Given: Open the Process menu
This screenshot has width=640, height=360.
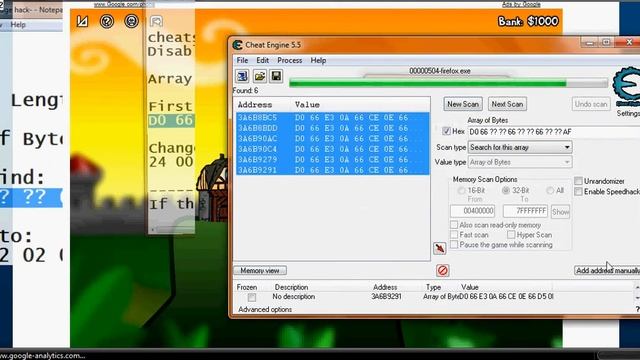Looking at the screenshot, I should tap(290, 60).
